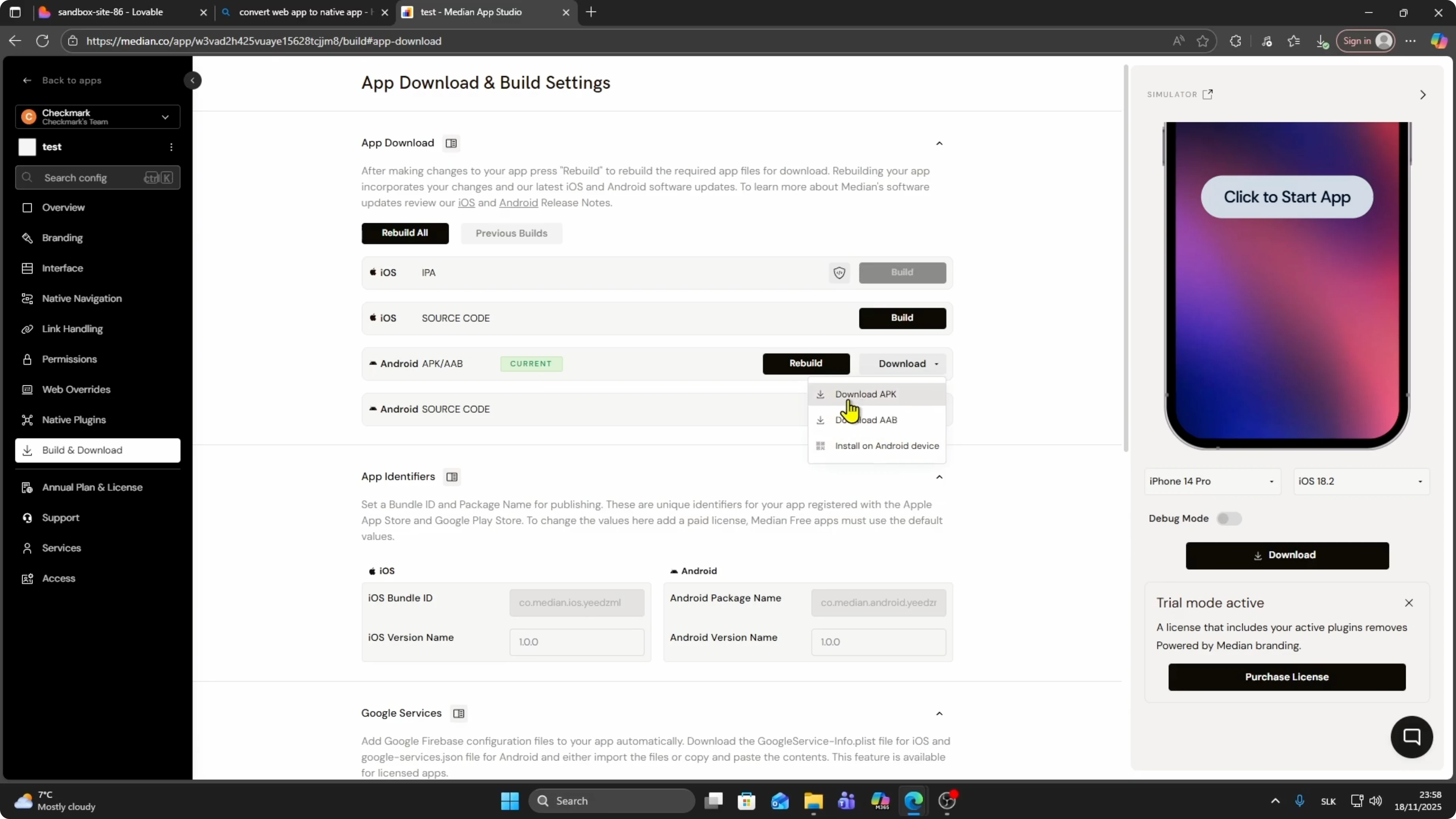Screen dimensions: 1456x819
Task: Open the Copilot icon in the browser toolbar
Action: pos(1439,41)
